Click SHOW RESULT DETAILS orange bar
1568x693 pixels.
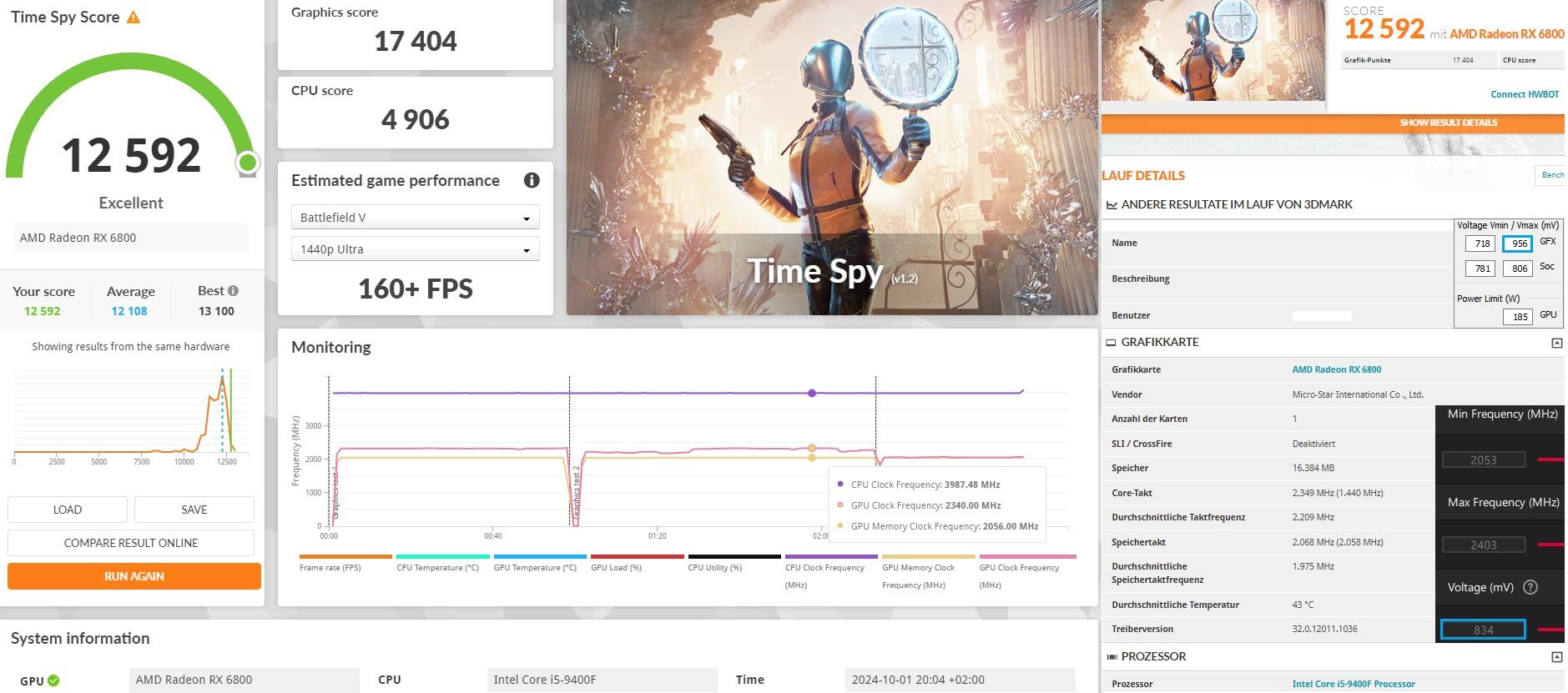click(x=1333, y=123)
